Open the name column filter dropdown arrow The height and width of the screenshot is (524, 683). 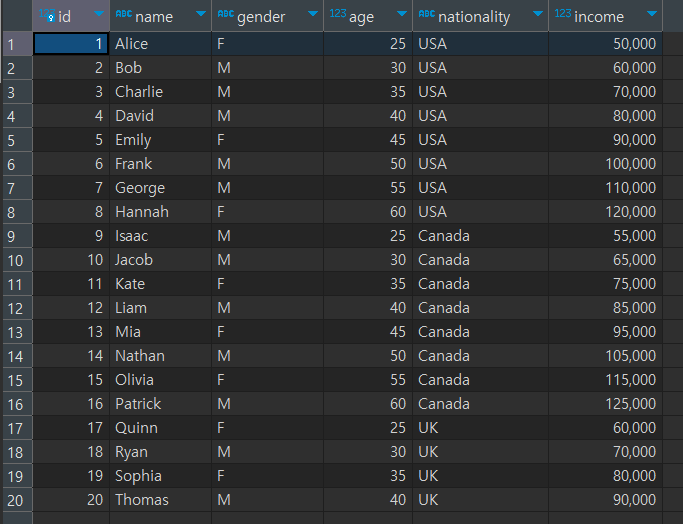coord(200,14)
